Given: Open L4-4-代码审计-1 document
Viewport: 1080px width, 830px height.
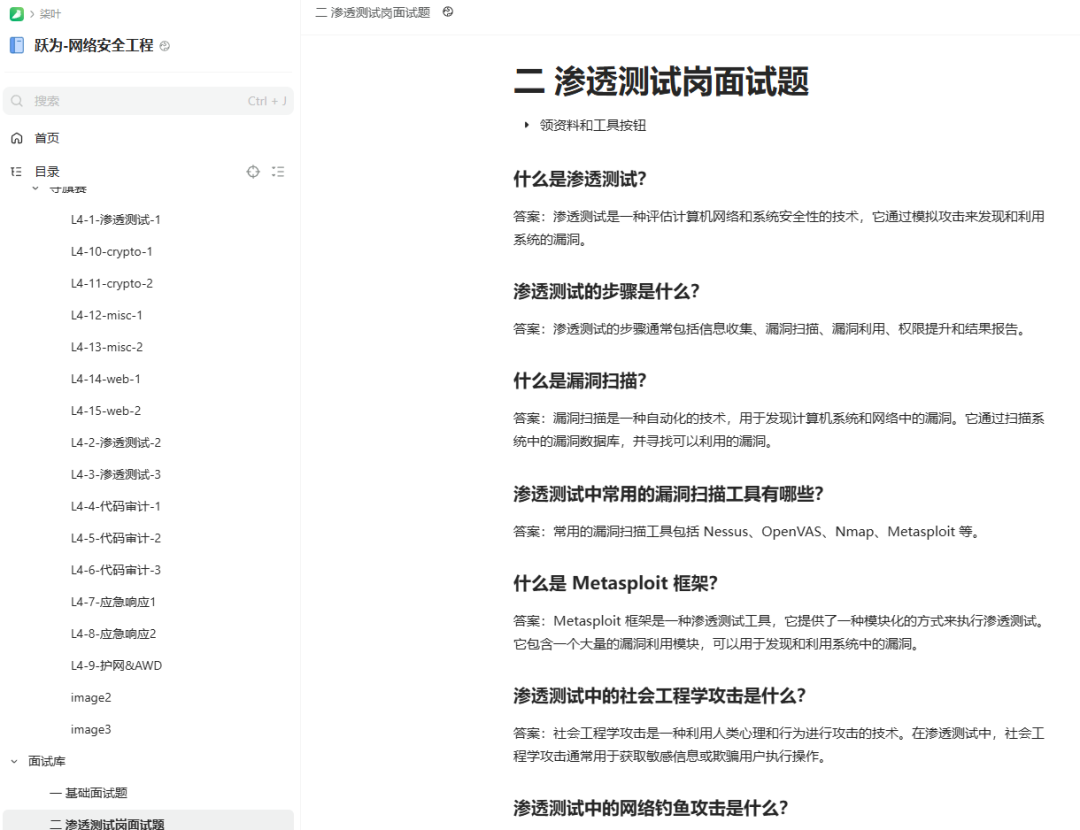Looking at the screenshot, I should [115, 506].
